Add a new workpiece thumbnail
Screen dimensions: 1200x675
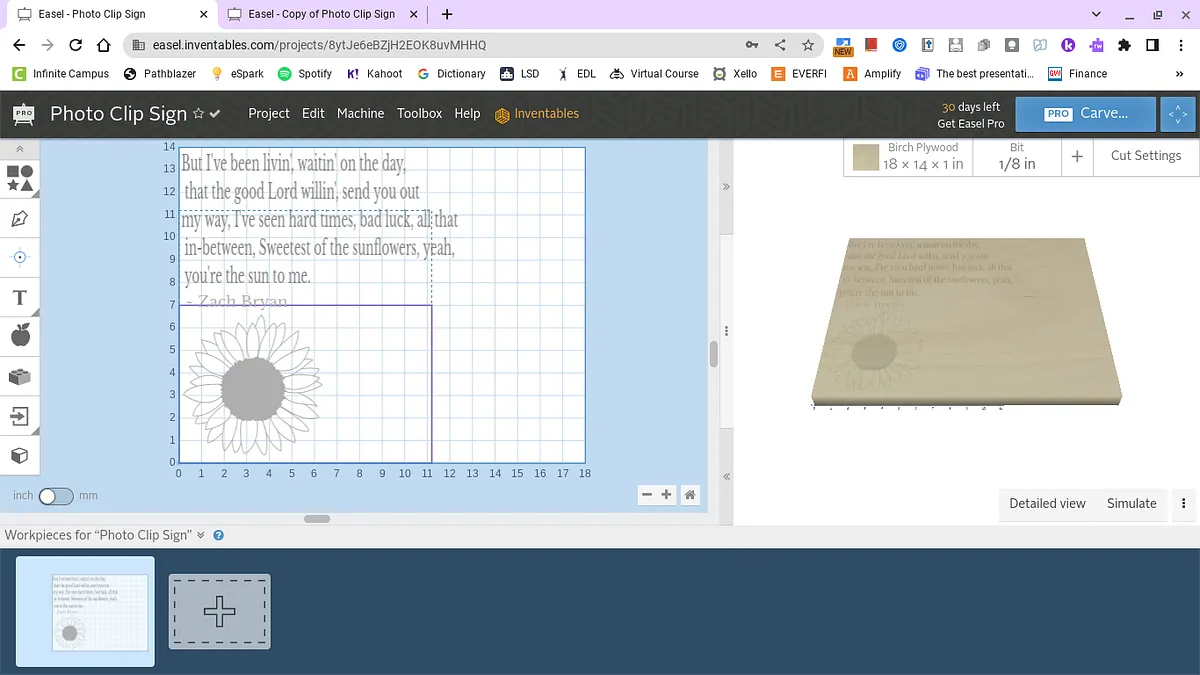[x=220, y=611]
